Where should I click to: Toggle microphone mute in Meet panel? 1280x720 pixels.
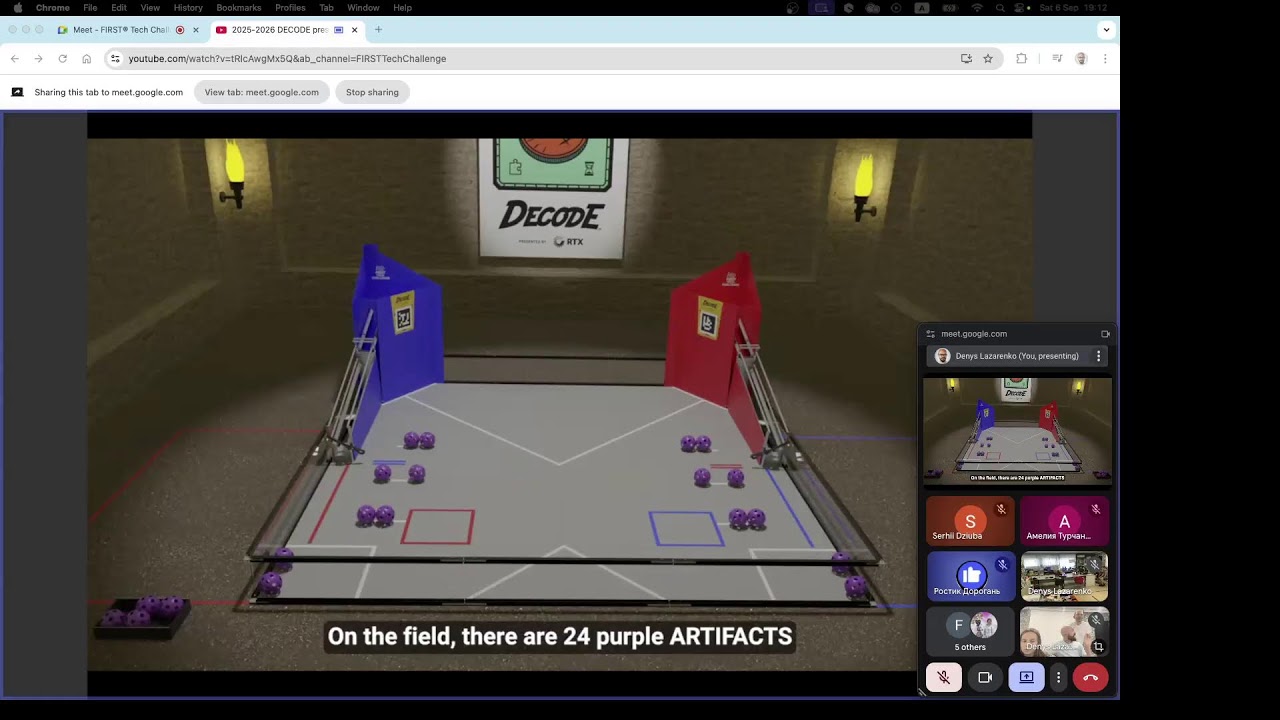point(944,677)
